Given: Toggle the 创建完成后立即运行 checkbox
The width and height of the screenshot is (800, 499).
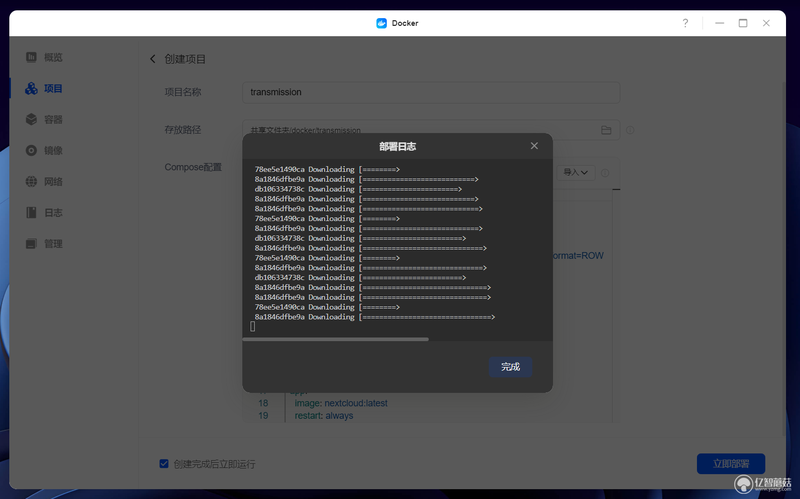Looking at the screenshot, I should point(164,464).
